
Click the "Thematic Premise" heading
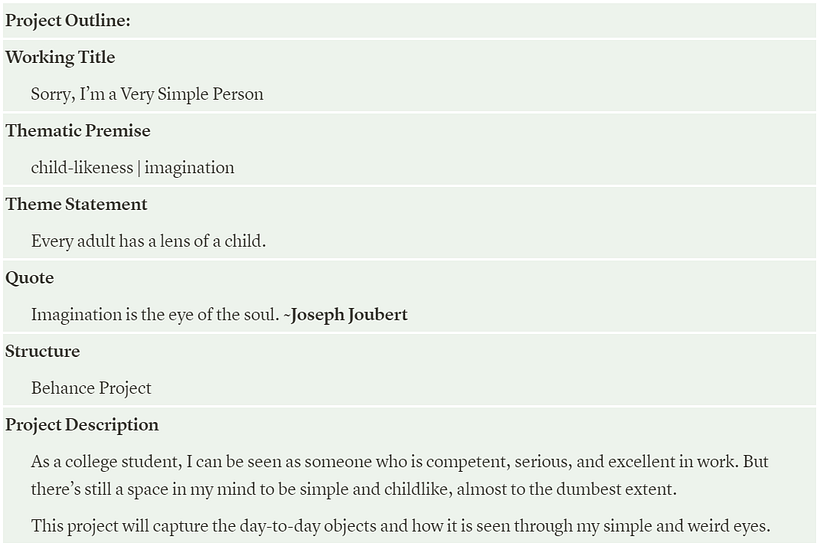click(78, 131)
